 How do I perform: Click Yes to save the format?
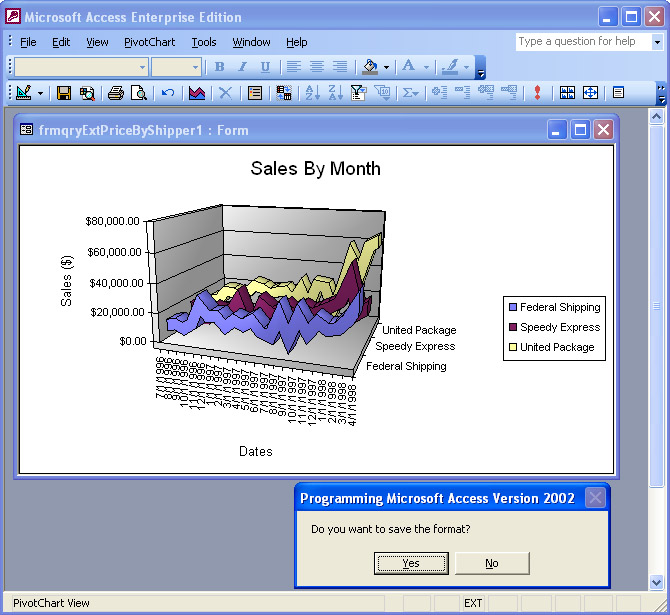click(x=411, y=563)
